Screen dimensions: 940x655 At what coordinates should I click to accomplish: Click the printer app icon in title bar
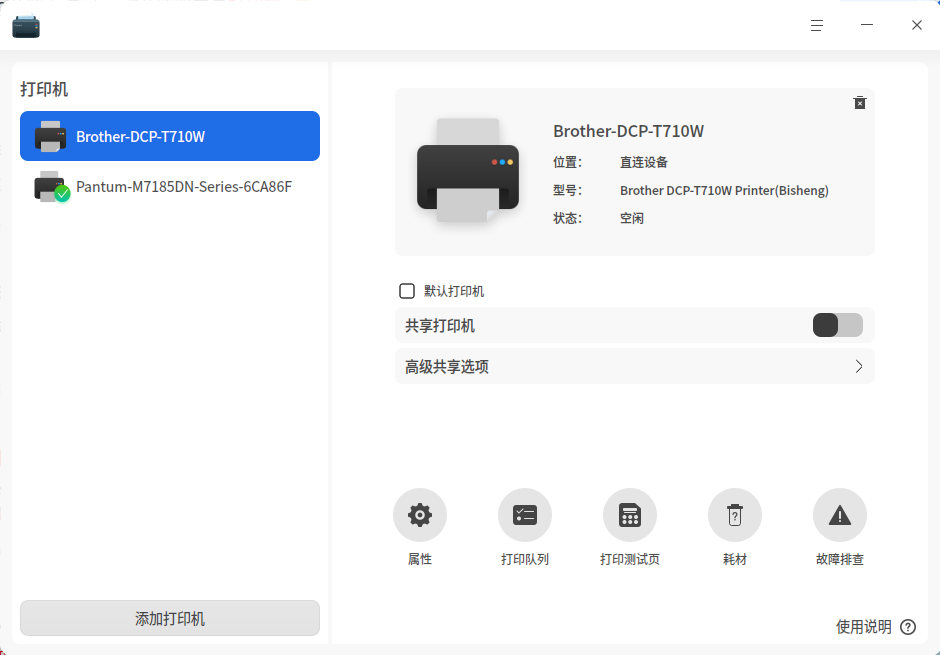coord(26,26)
